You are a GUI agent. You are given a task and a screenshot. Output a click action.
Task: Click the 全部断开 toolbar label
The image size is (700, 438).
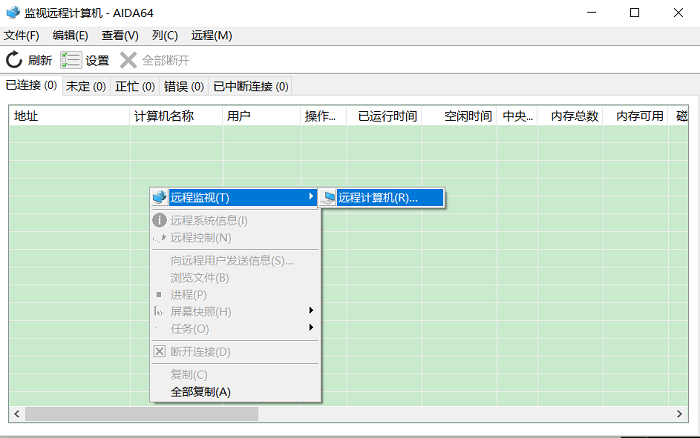(166, 60)
